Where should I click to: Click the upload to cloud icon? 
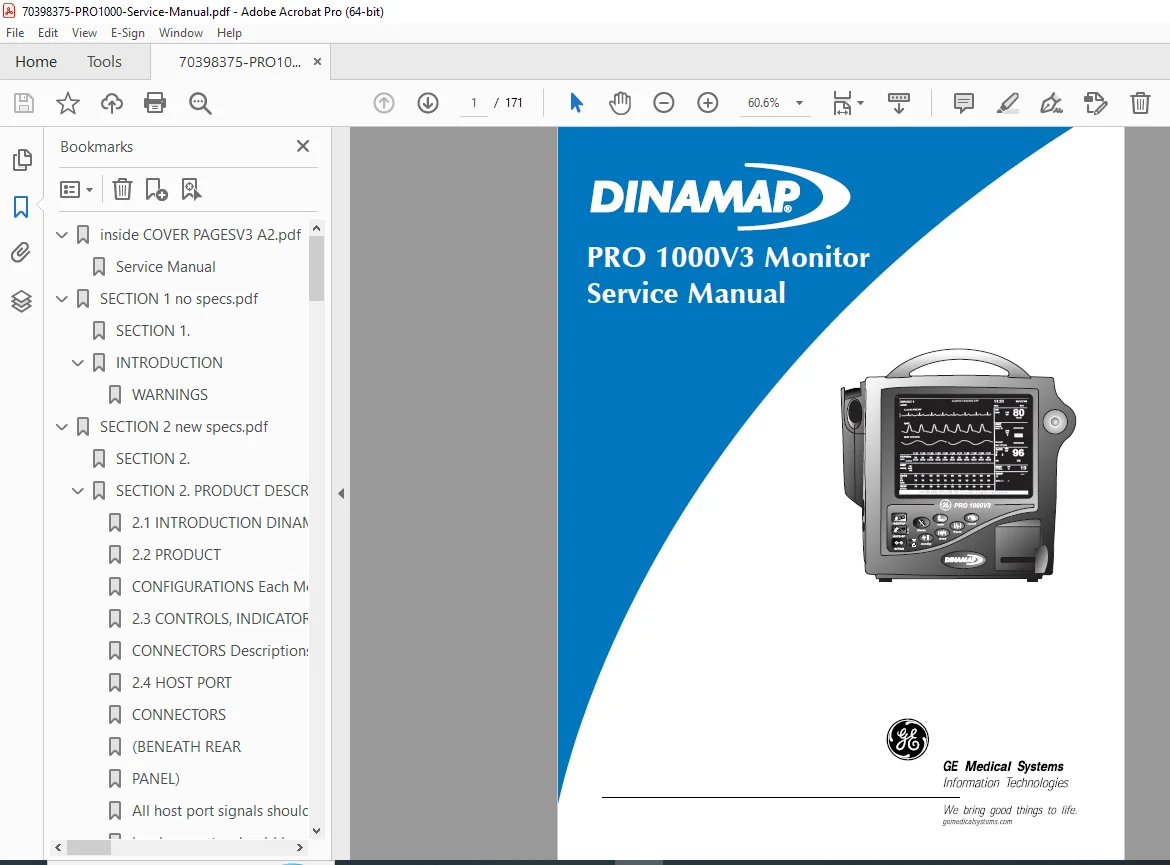tap(112, 103)
